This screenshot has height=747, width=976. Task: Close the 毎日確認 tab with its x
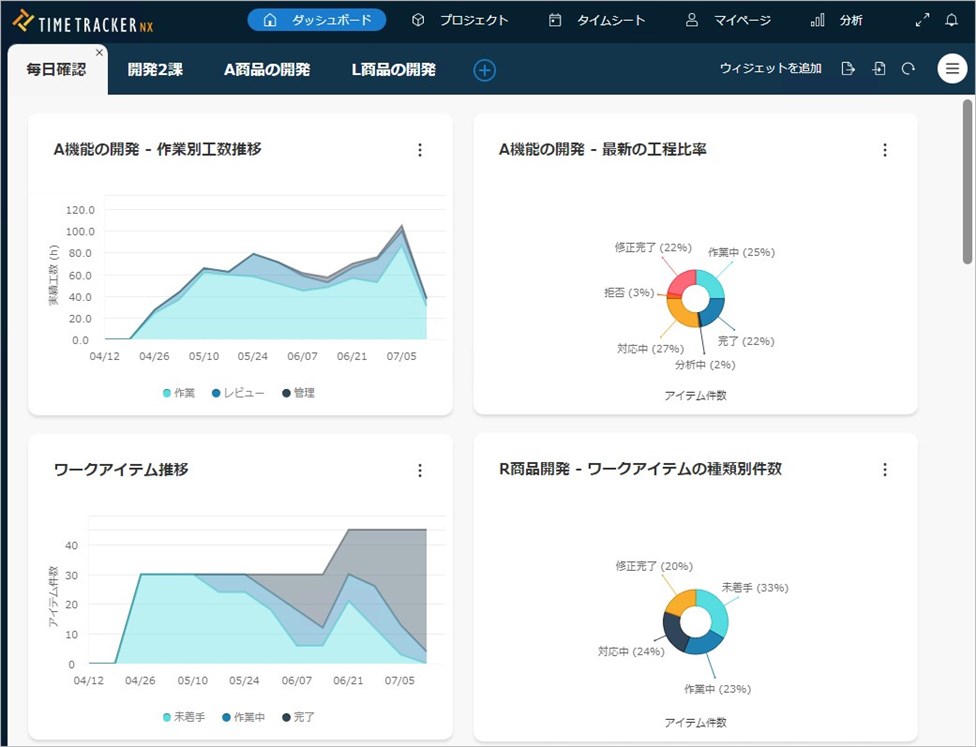tap(99, 52)
